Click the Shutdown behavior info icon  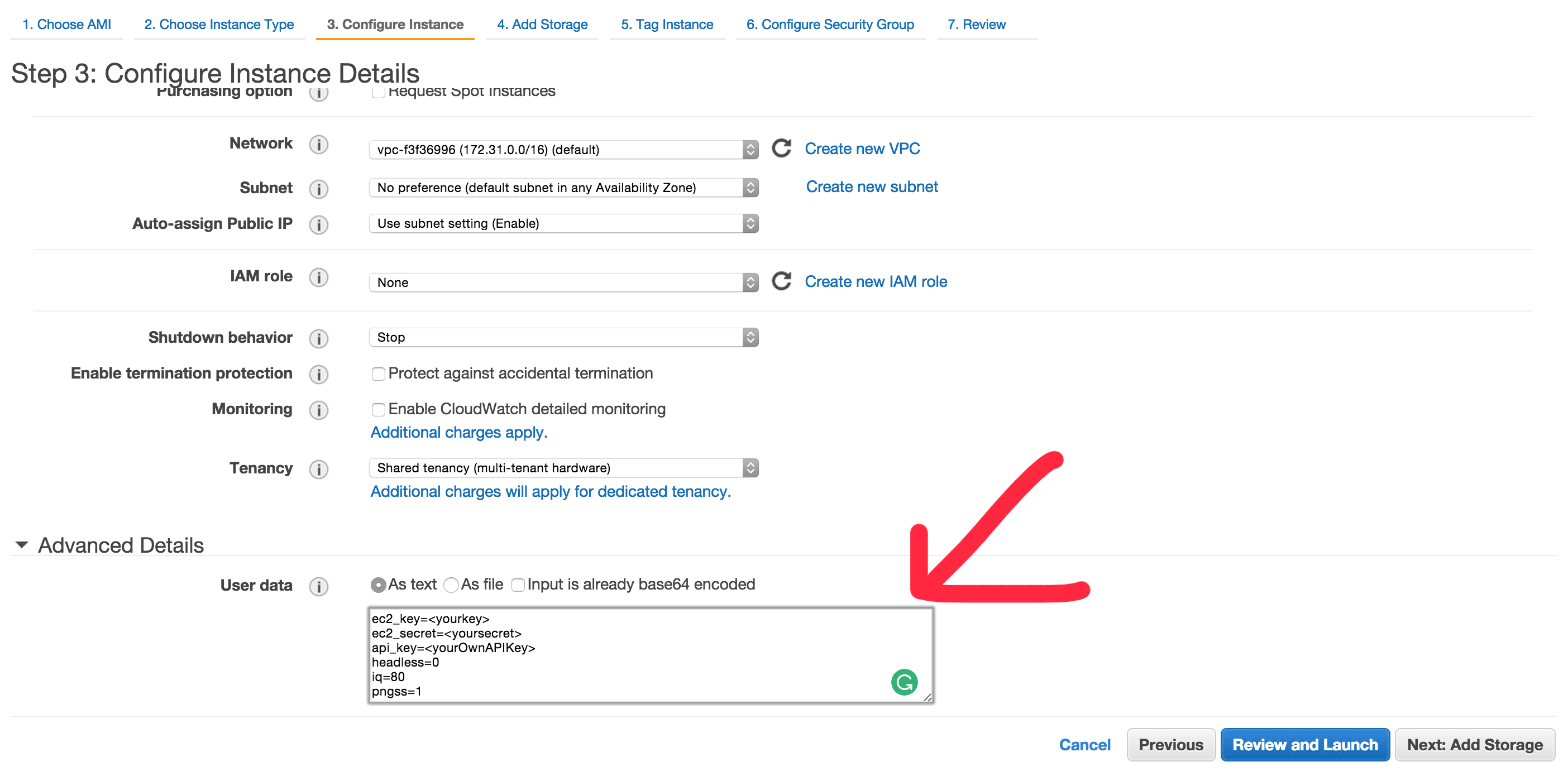pos(318,339)
